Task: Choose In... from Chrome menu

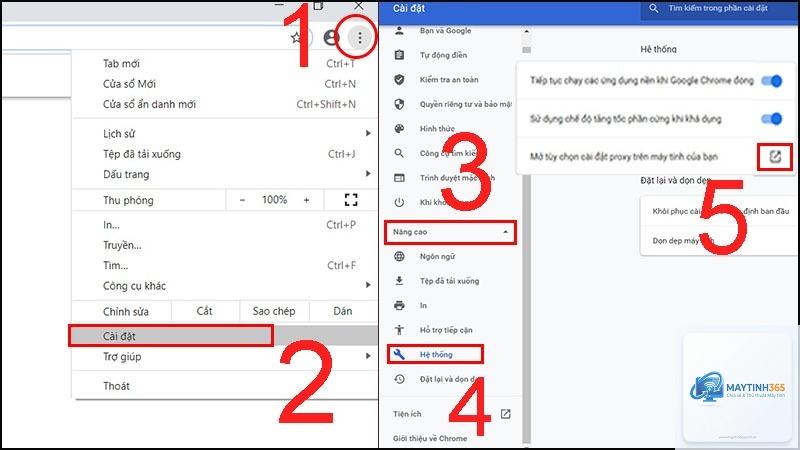Action: click(x=224, y=225)
